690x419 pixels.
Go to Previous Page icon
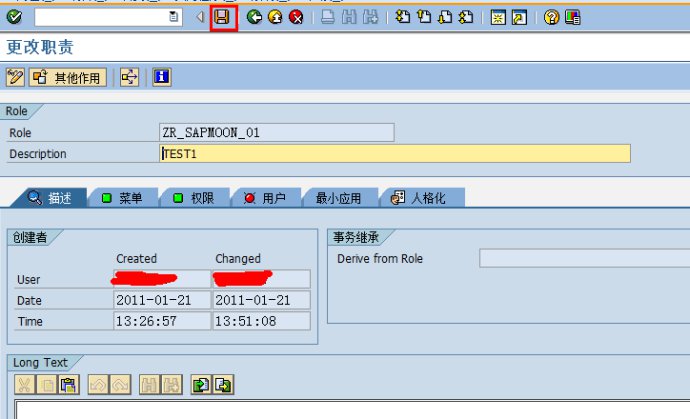click(424, 17)
